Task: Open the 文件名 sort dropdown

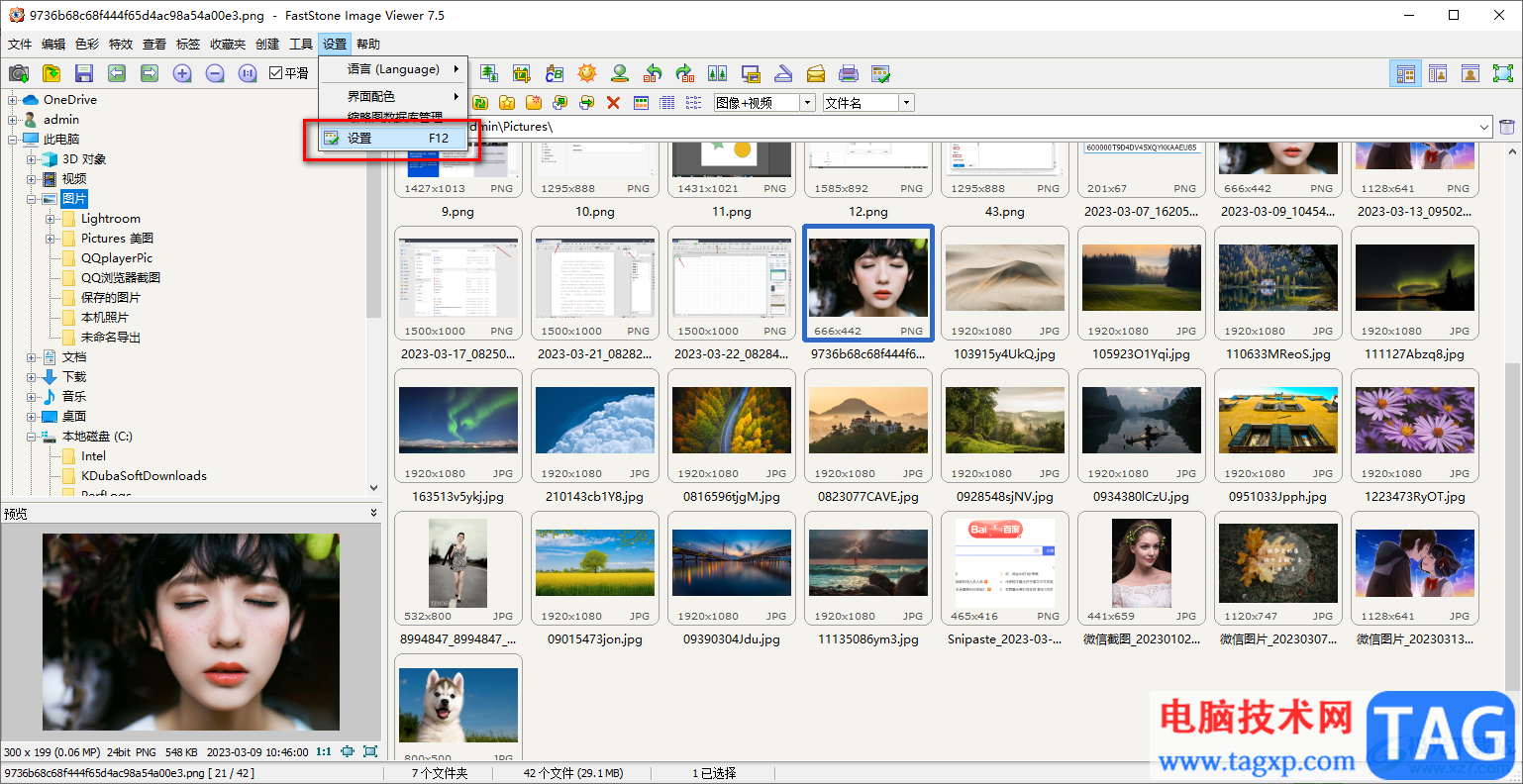Action: [906, 103]
